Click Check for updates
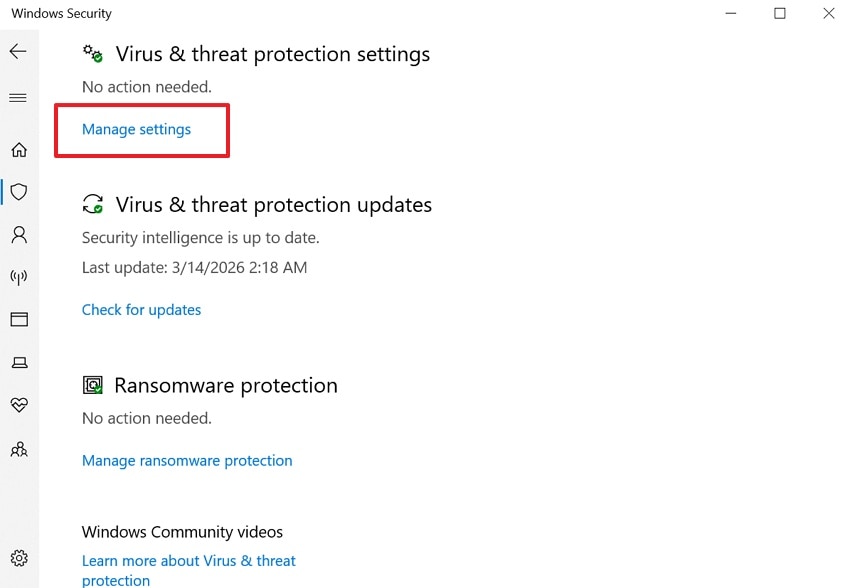The image size is (850, 588). (141, 310)
